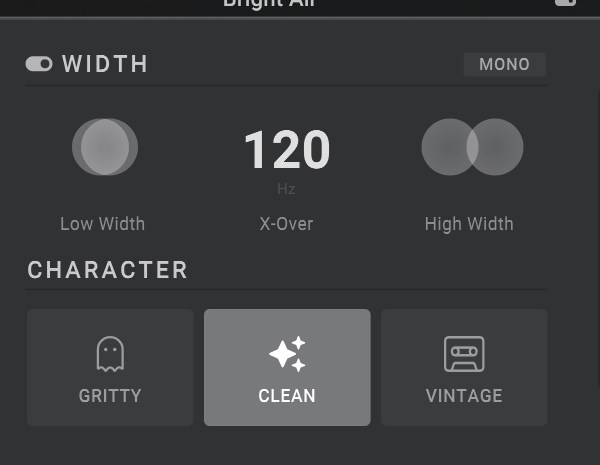Click the cassette tape icon for Vintage
This screenshot has height=465, width=600.
(x=464, y=353)
